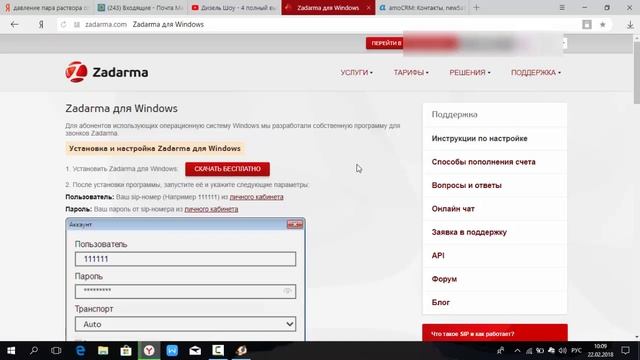Expand the ТАРИФЫ menu
This screenshot has width=640, height=360.
pyautogui.click(x=411, y=73)
